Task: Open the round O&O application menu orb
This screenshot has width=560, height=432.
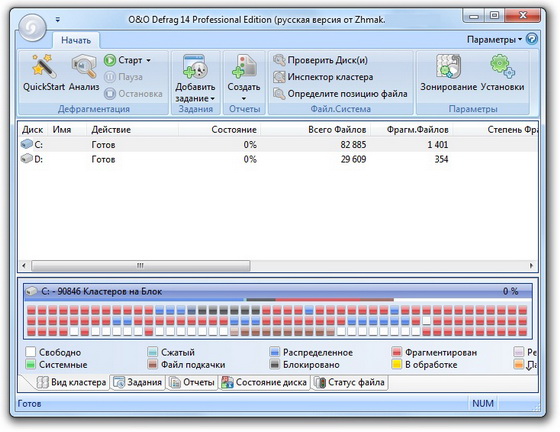Action: click(x=32, y=27)
